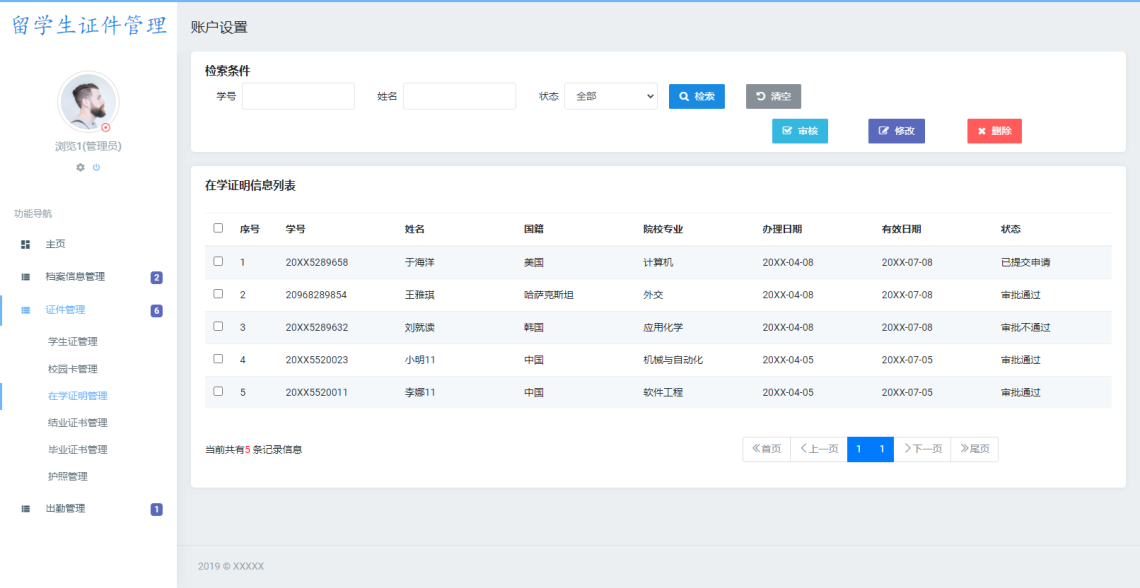Image resolution: width=1140 pixels, height=588 pixels.
Task: Check the checkbox for row 5, 李娜11
Action: pos(217,392)
